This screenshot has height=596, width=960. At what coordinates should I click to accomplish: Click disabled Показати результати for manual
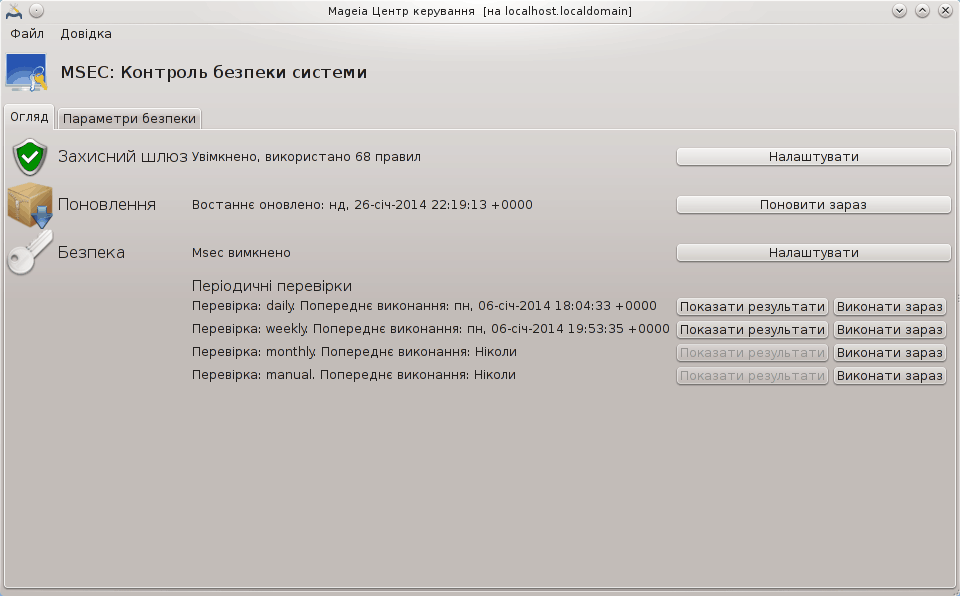pos(752,375)
